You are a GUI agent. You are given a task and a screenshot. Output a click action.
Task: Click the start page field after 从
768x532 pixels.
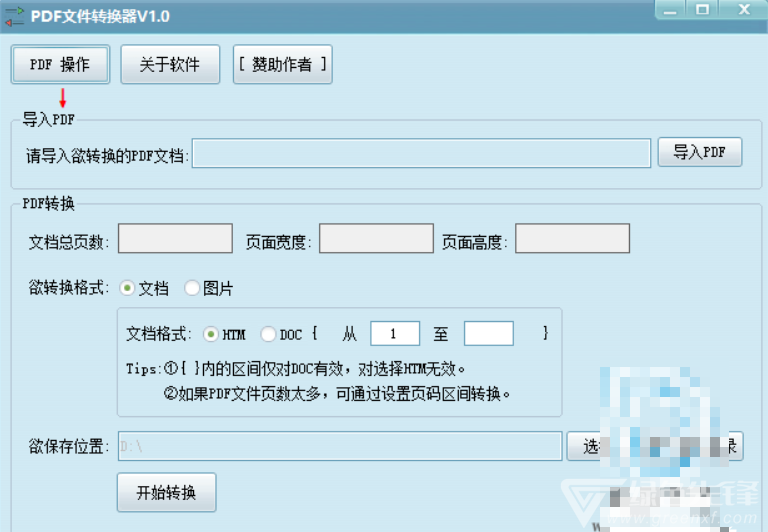tap(395, 334)
